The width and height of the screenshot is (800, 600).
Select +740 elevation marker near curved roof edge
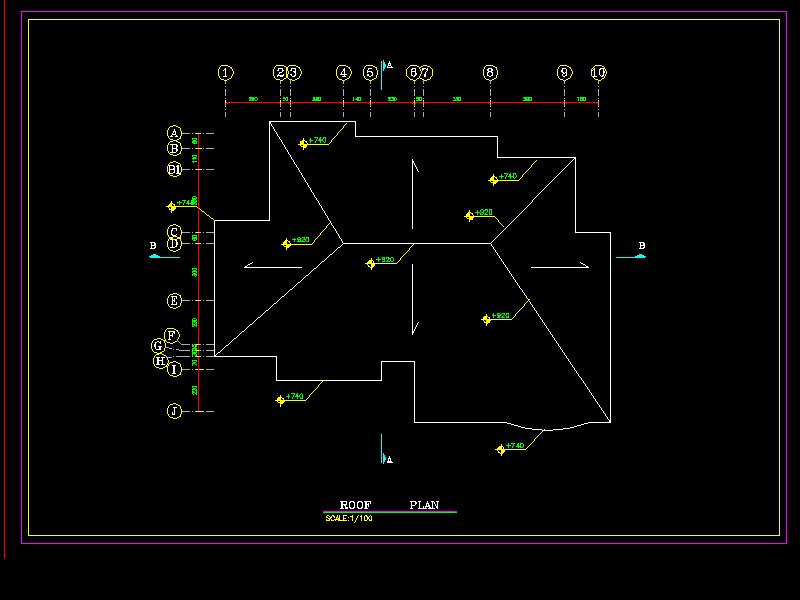click(501, 450)
